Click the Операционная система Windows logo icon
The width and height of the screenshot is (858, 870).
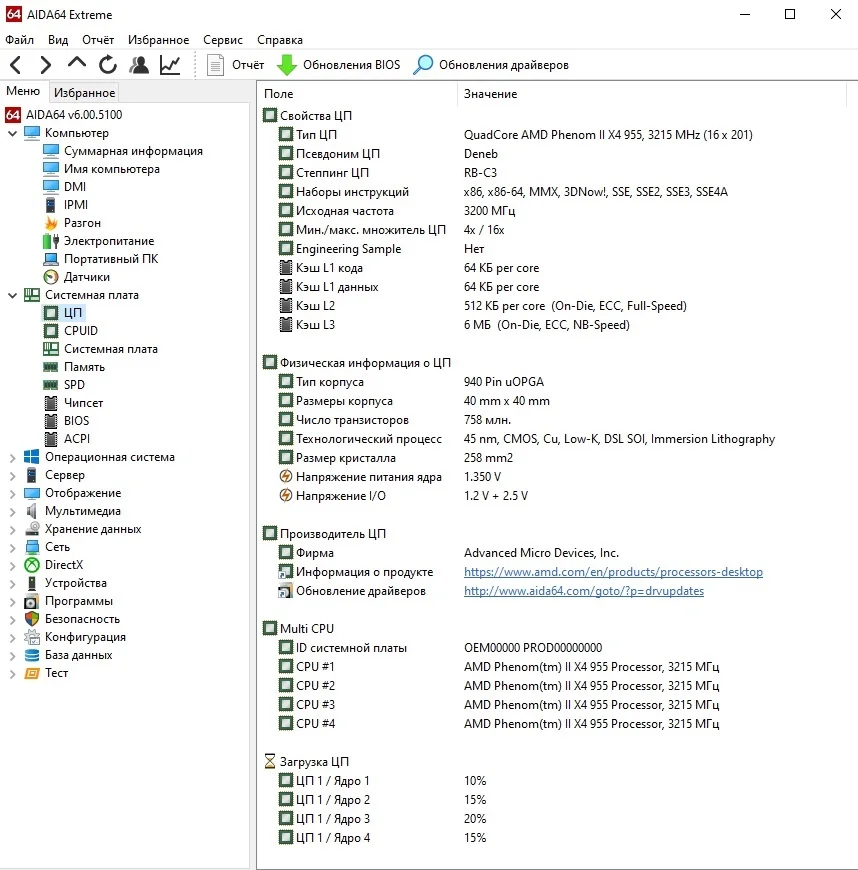click(x=32, y=457)
